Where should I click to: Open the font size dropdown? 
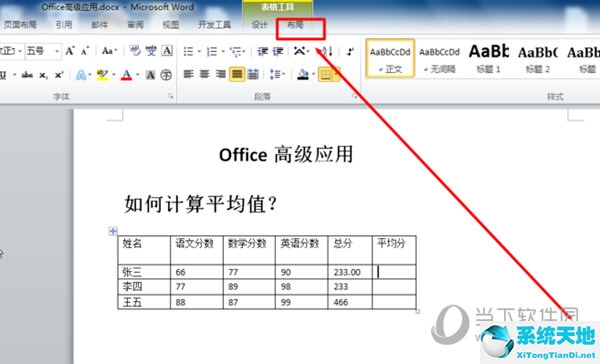[x=57, y=51]
